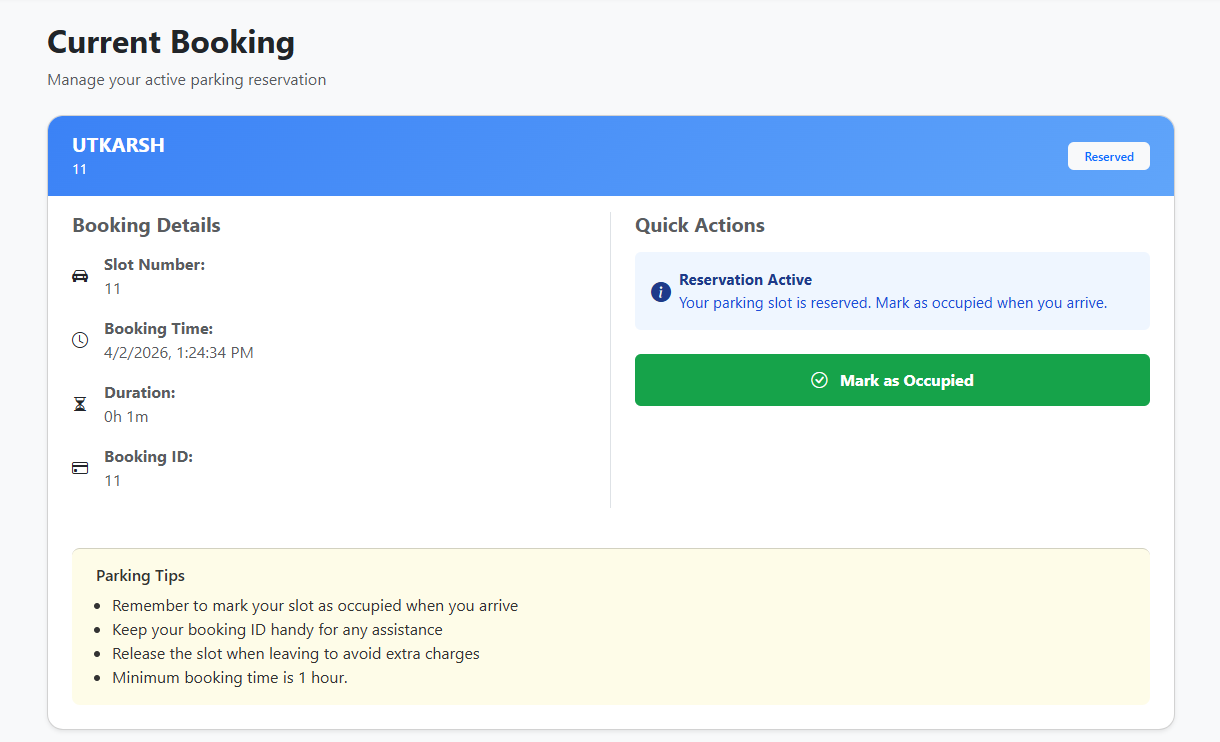This screenshot has width=1220, height=742.
Task: Click the tip about minimum booking time
Action: point(229,678)
